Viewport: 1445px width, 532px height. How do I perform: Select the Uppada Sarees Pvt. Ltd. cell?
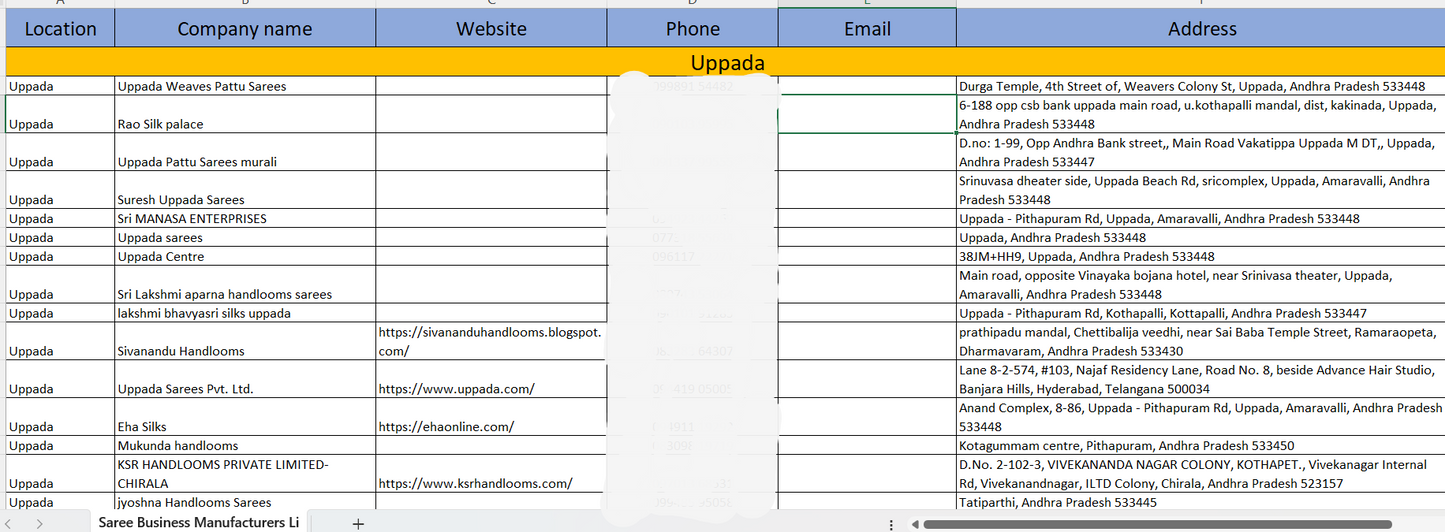pyautogui.click(x=245, y=380)
